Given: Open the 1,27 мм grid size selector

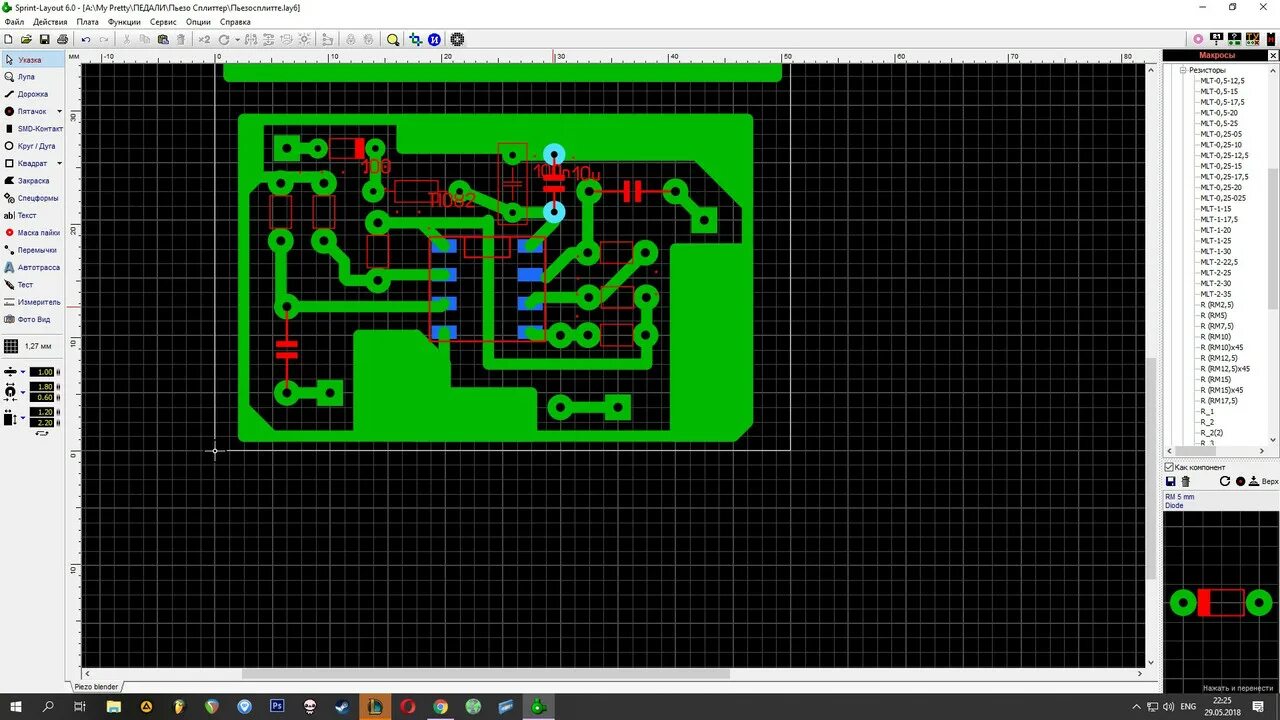Looking at the screenshot, I should (40, 347).
